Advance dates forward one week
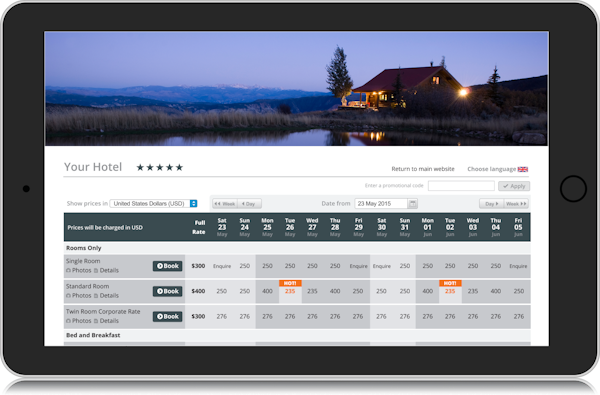This screenshot has height=395, width=600. click(x=516, y=204)
